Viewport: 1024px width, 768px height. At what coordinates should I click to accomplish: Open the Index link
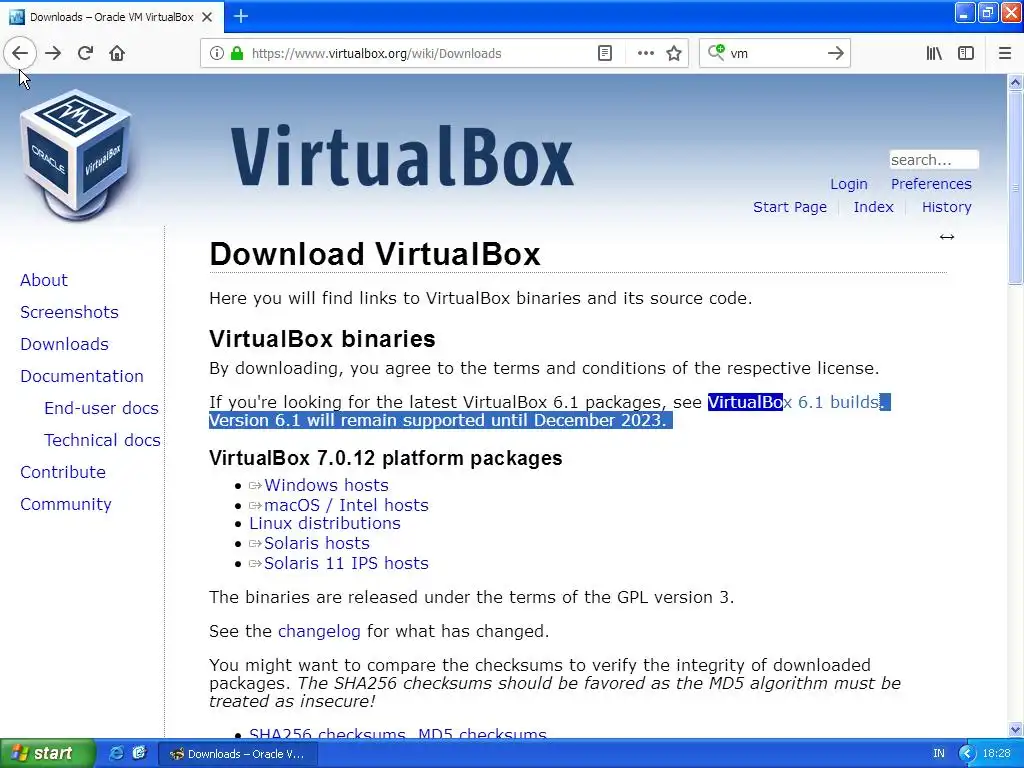(x=873, y=207)
